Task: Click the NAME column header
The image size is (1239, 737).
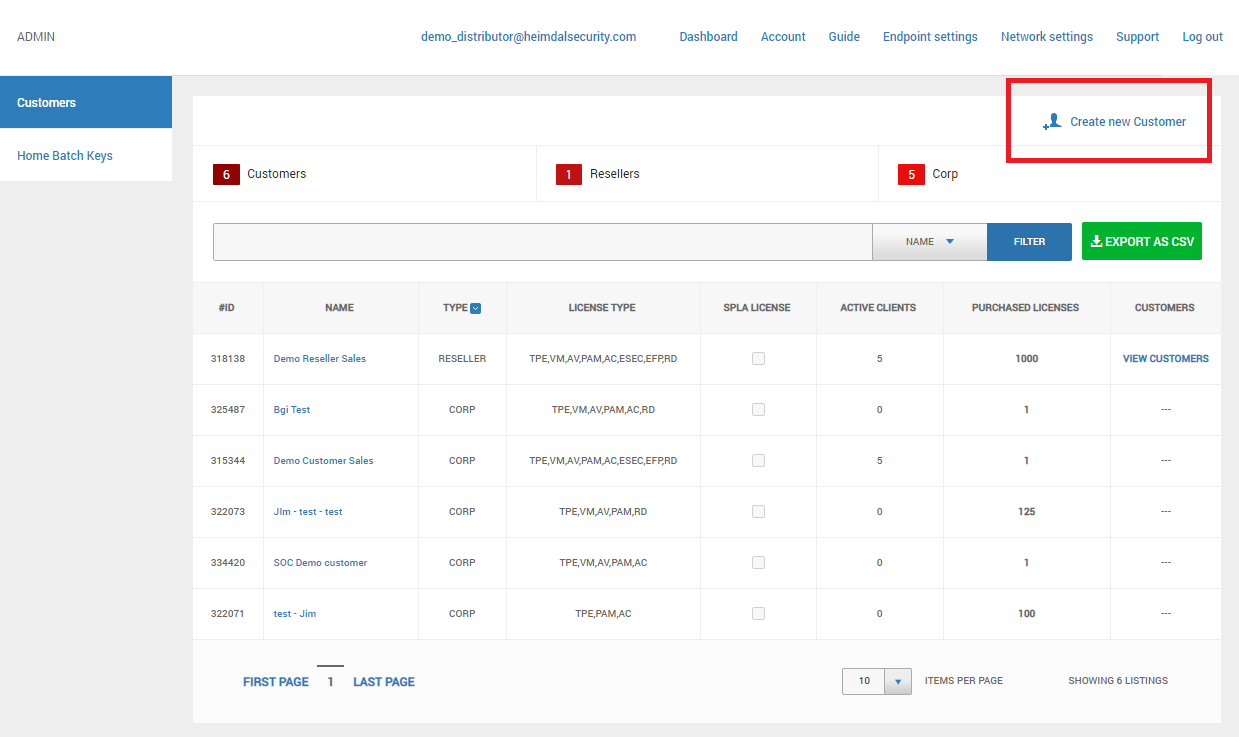Action: click(x=339, y=308)
